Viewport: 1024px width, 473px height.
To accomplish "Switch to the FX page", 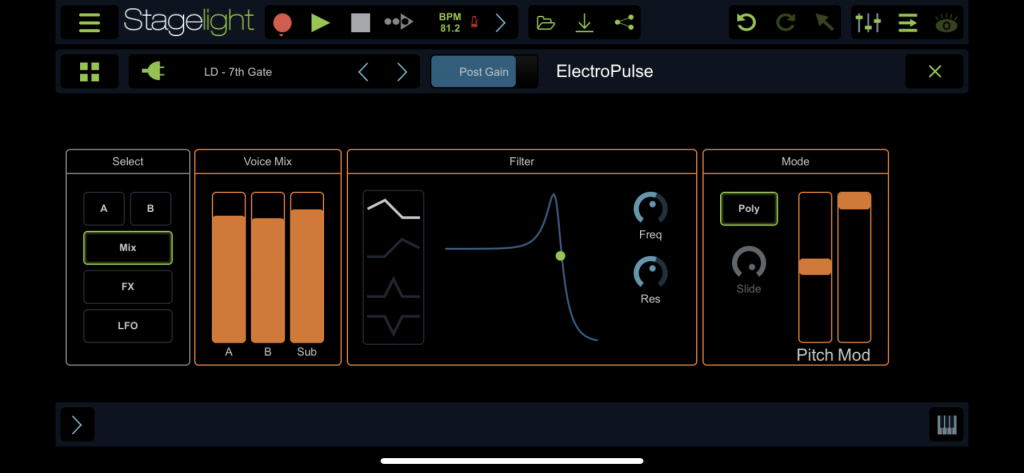I will (128, 287).
